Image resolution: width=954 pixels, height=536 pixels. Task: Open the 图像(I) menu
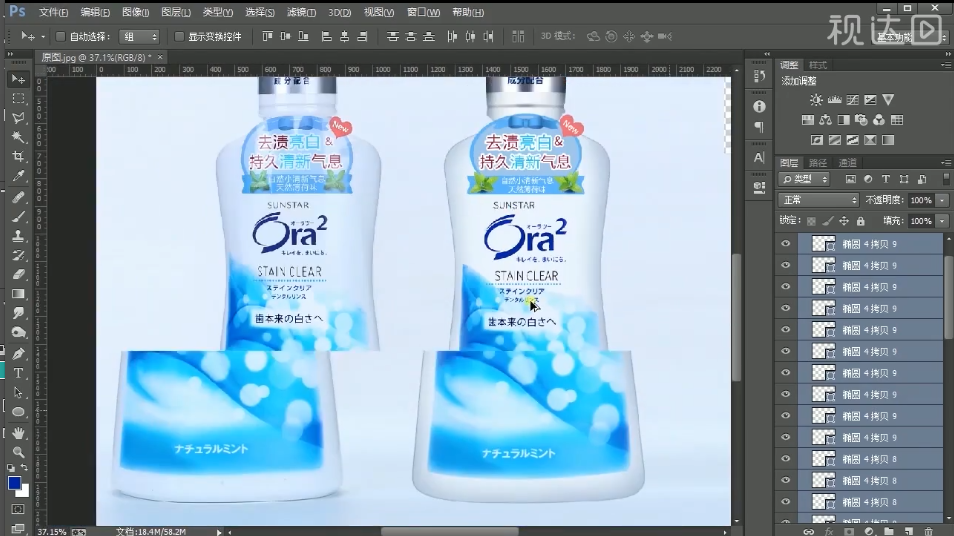tap(135, 12)
